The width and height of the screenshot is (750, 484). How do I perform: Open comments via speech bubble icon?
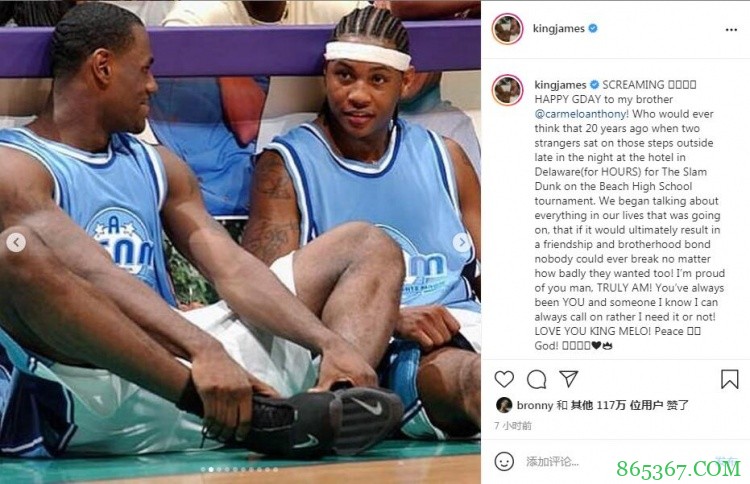coord(536,379)
